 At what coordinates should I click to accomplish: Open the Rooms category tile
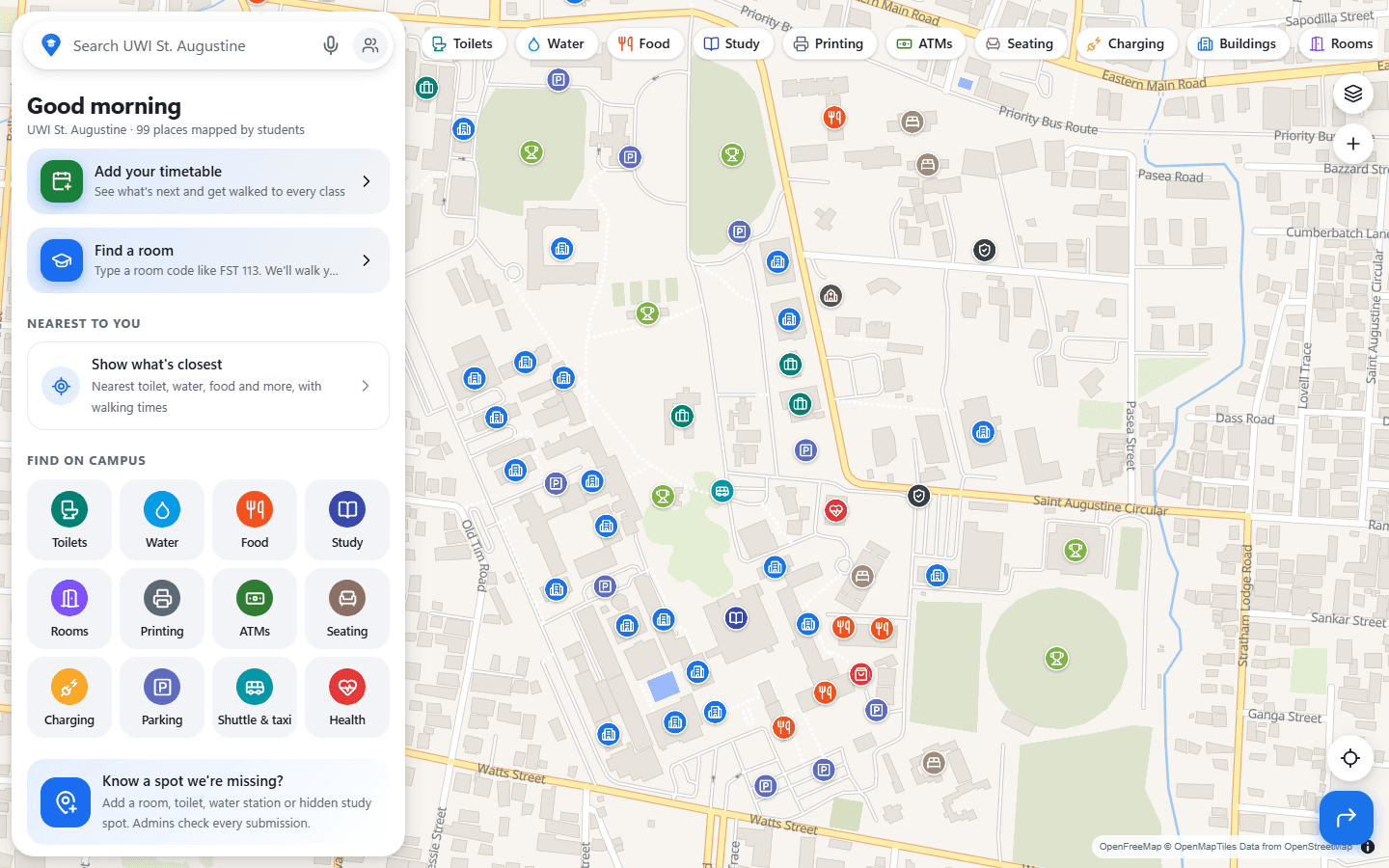[x=69, y=609]
